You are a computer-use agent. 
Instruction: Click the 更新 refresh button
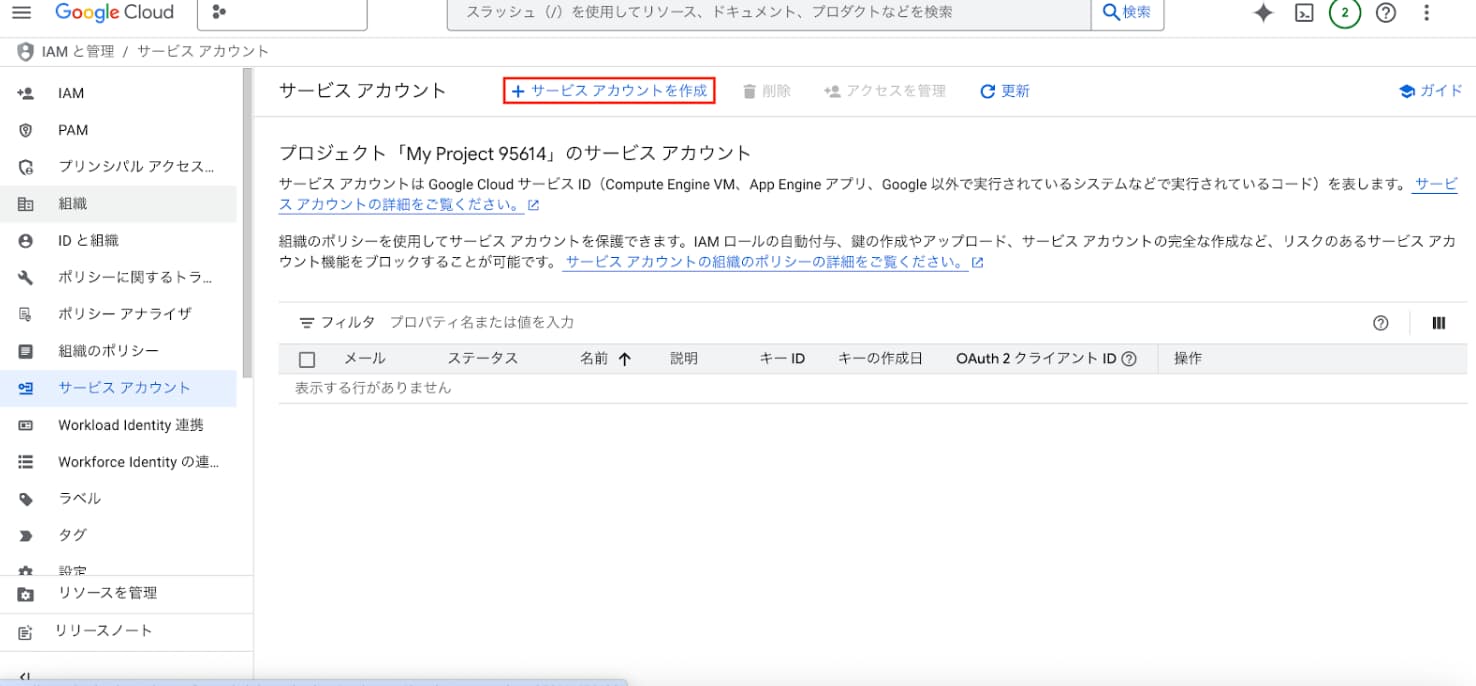pos(1005,91)
